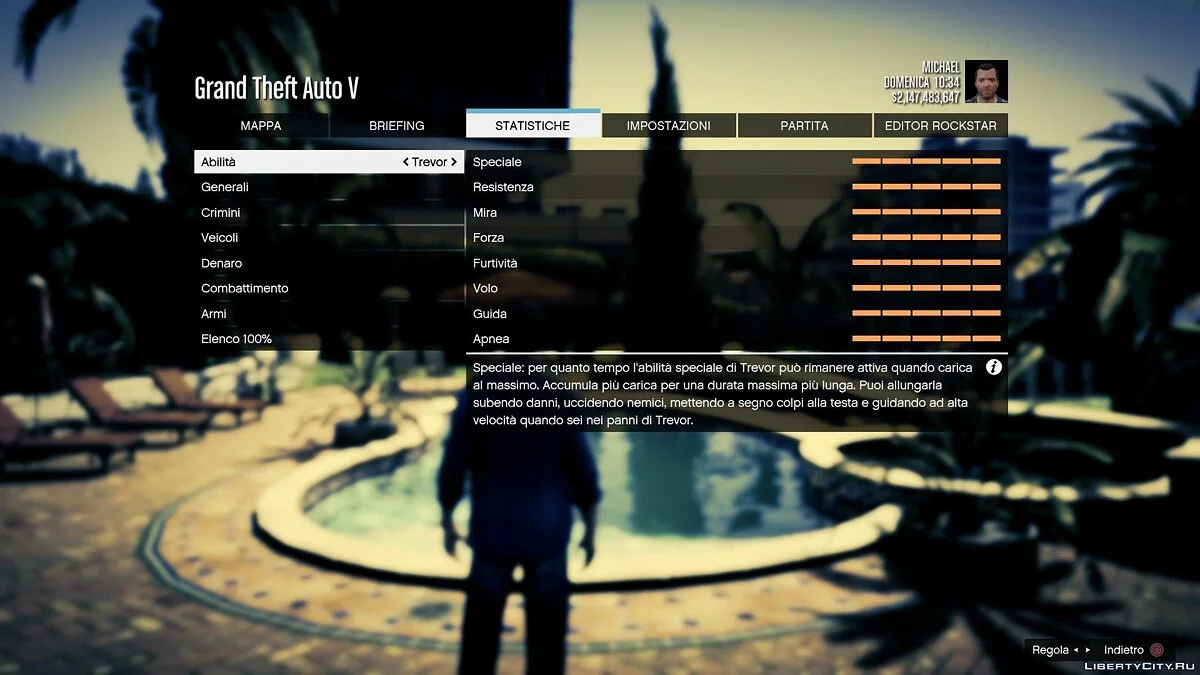Select the Elenco 100% category
Image resolution: width=1200 pixels, height=675 pixels.
(x=237, y=339)
